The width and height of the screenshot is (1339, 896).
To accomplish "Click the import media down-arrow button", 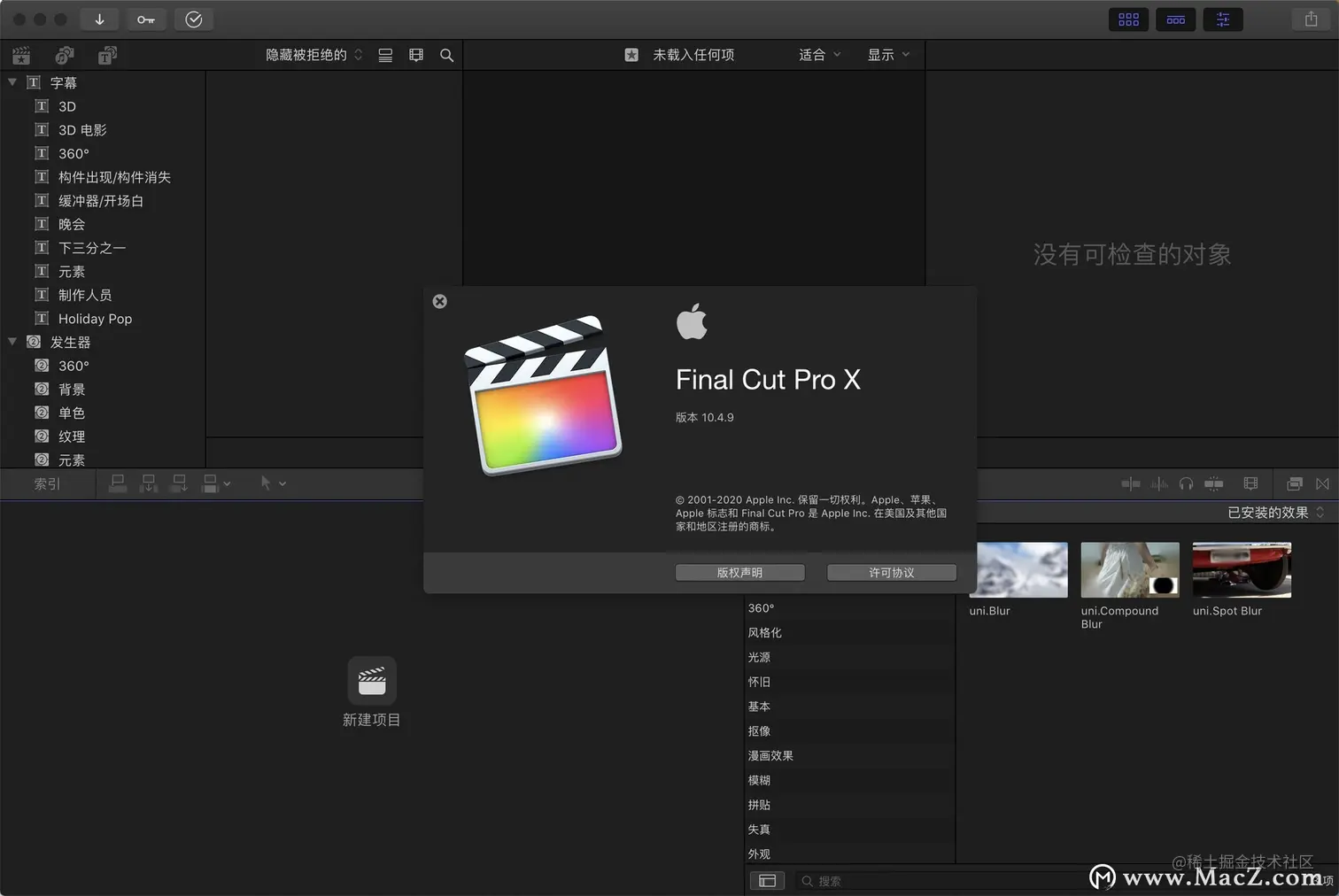I will pyautogui.click(x=99, y=19).
